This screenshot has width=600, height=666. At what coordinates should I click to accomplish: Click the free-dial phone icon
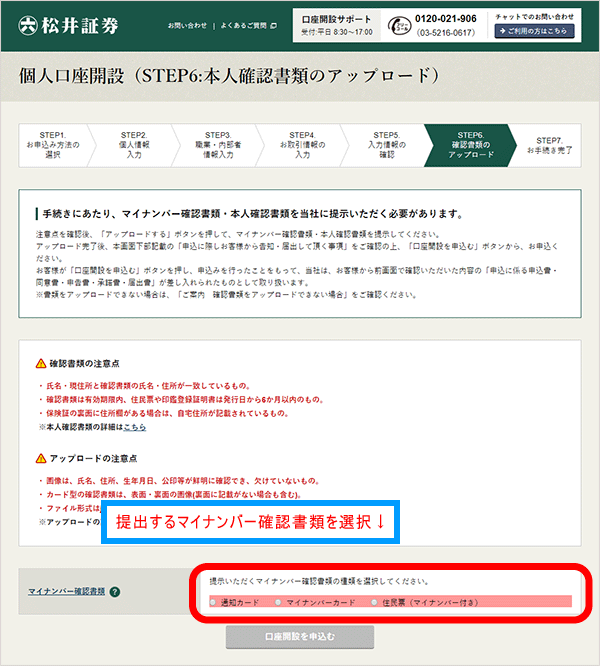pyautogui.click(x=399, y=26)
